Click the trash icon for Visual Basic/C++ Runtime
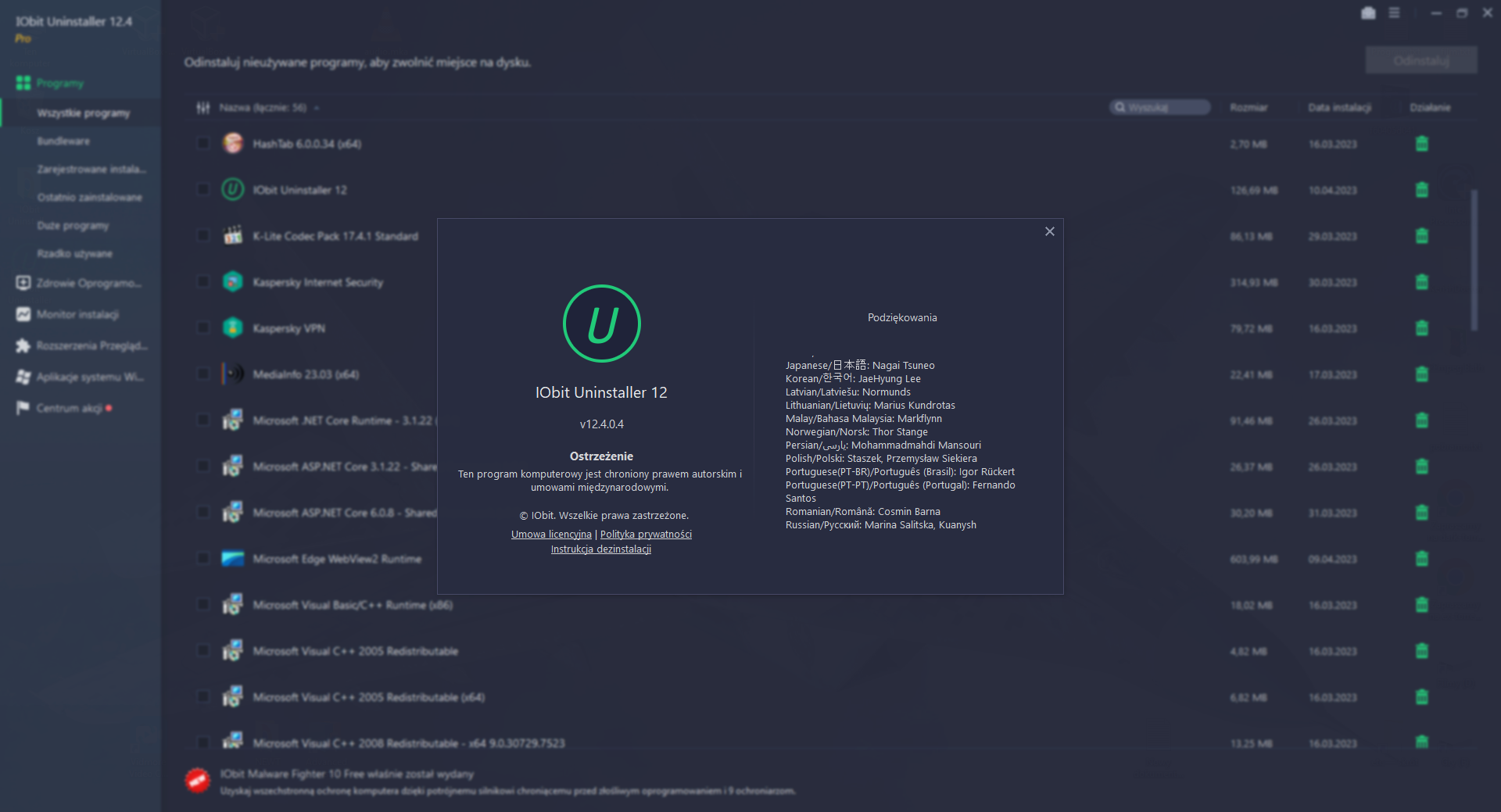The height and width of the screenshot is (812, 1501). point(1422,605)
